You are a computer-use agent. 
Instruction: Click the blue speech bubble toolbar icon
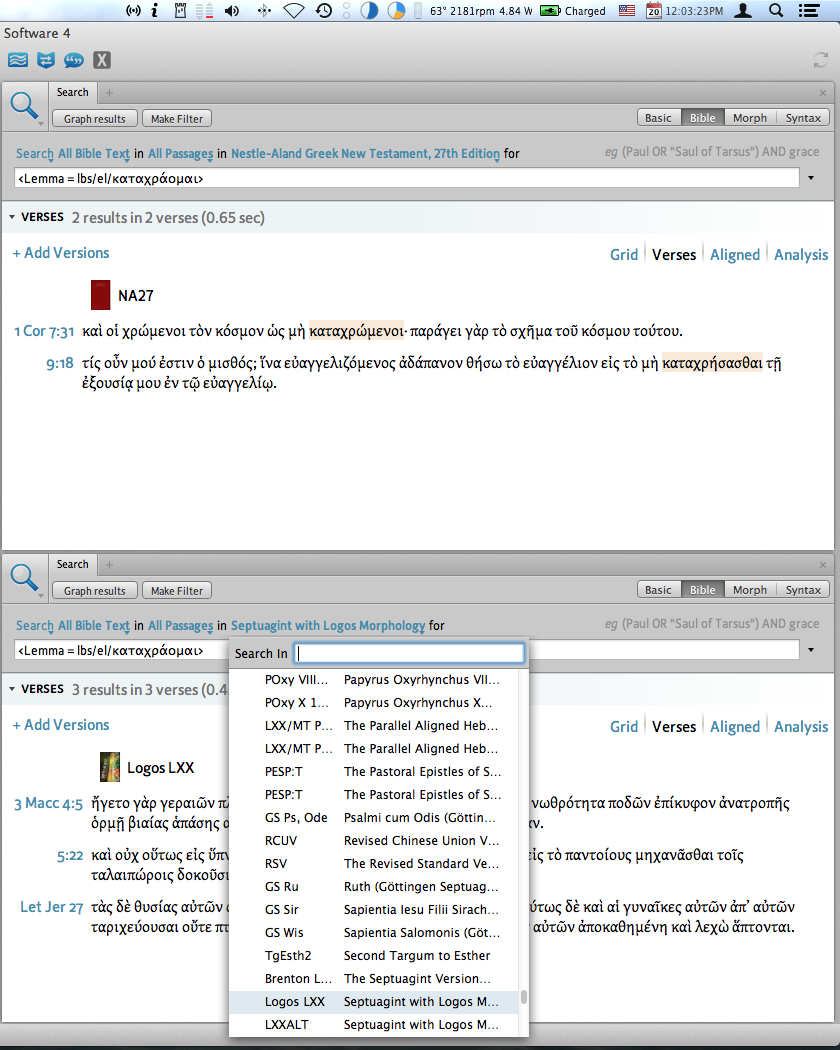tap(74, 60)
